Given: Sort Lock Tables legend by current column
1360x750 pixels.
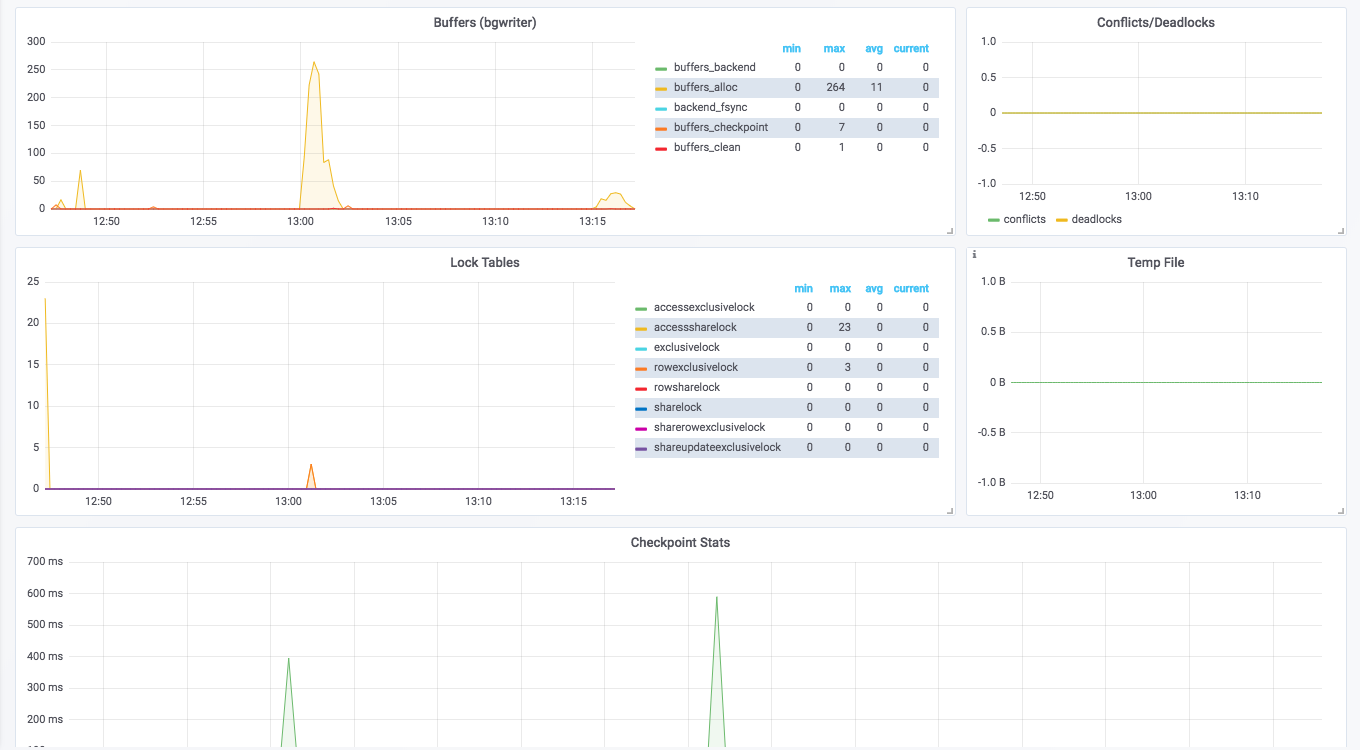Looking at the screenshot, I should (x=911, y=288).
